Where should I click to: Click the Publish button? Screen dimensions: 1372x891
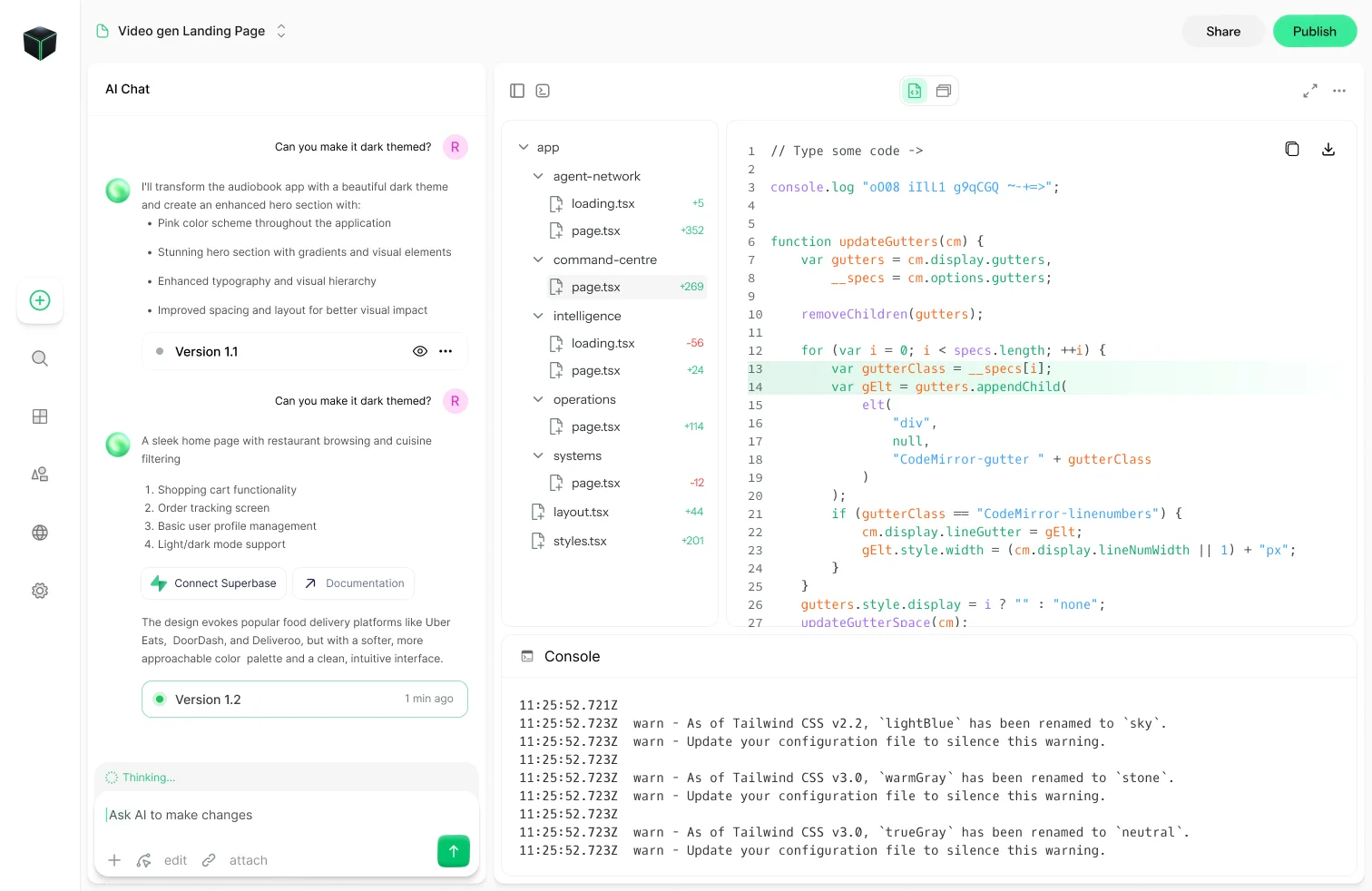point(1315,31)
